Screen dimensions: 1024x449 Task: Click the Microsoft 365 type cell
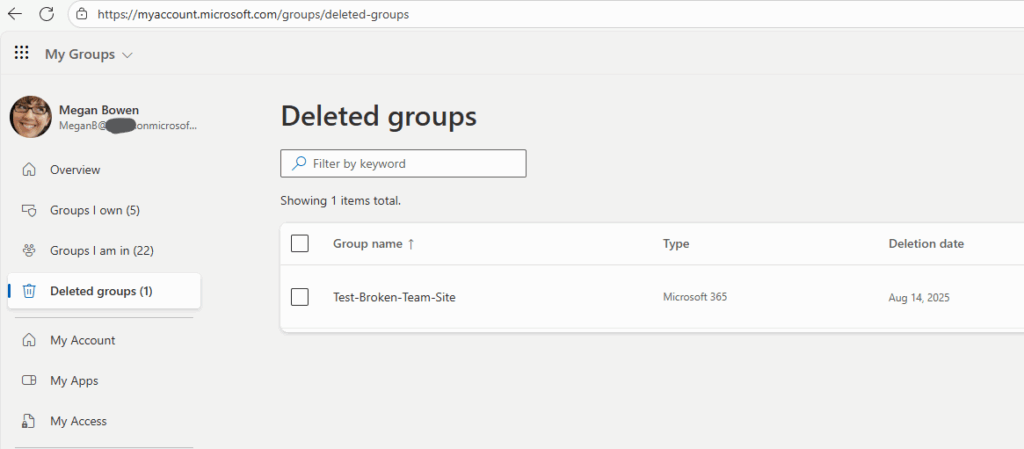(695, 297)
